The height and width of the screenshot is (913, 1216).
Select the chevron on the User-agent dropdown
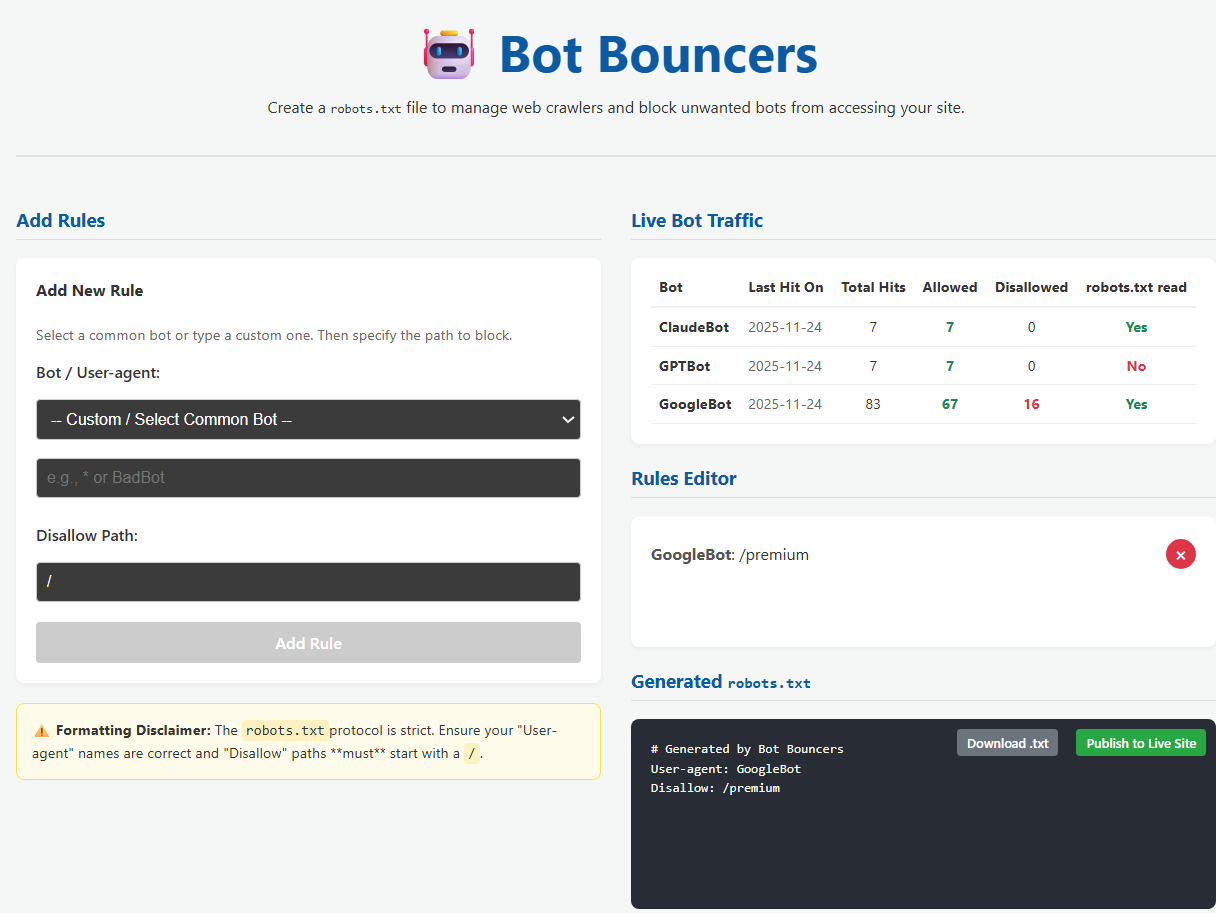567,419
